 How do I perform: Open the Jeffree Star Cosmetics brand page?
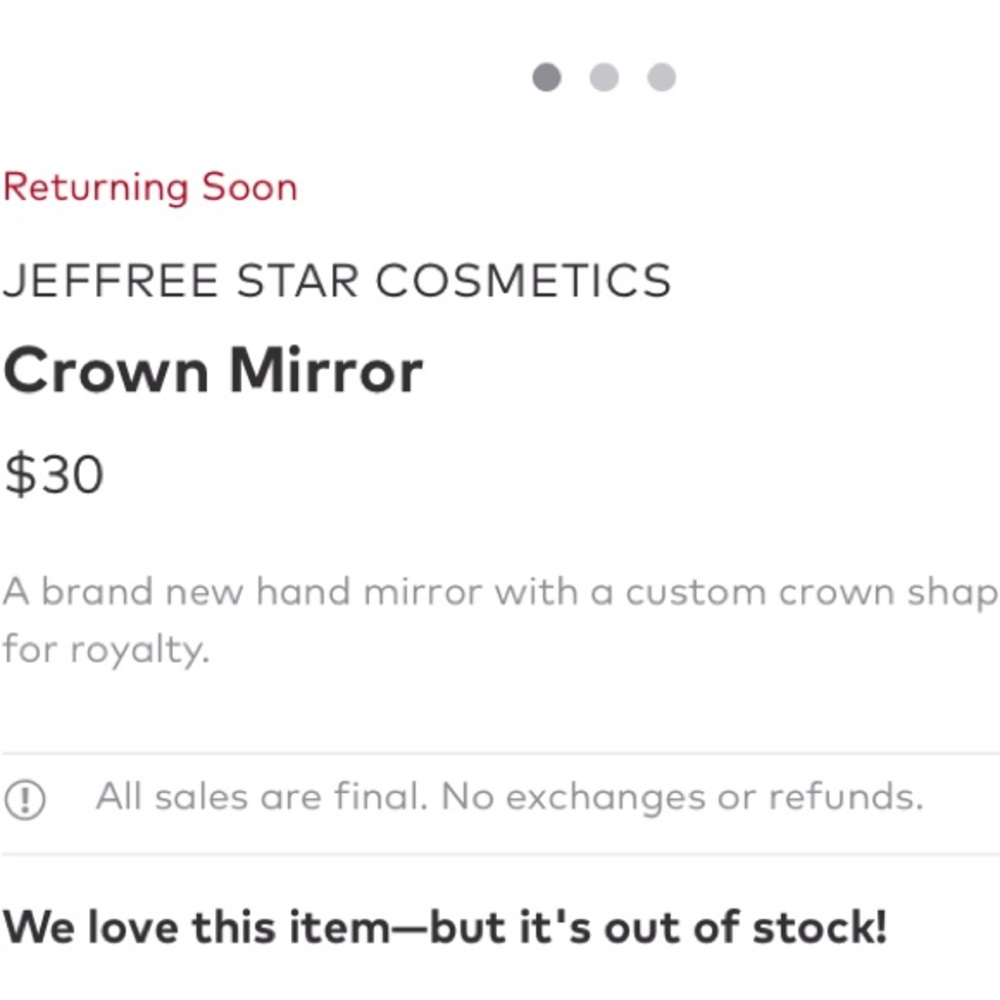tap(336, 281)
